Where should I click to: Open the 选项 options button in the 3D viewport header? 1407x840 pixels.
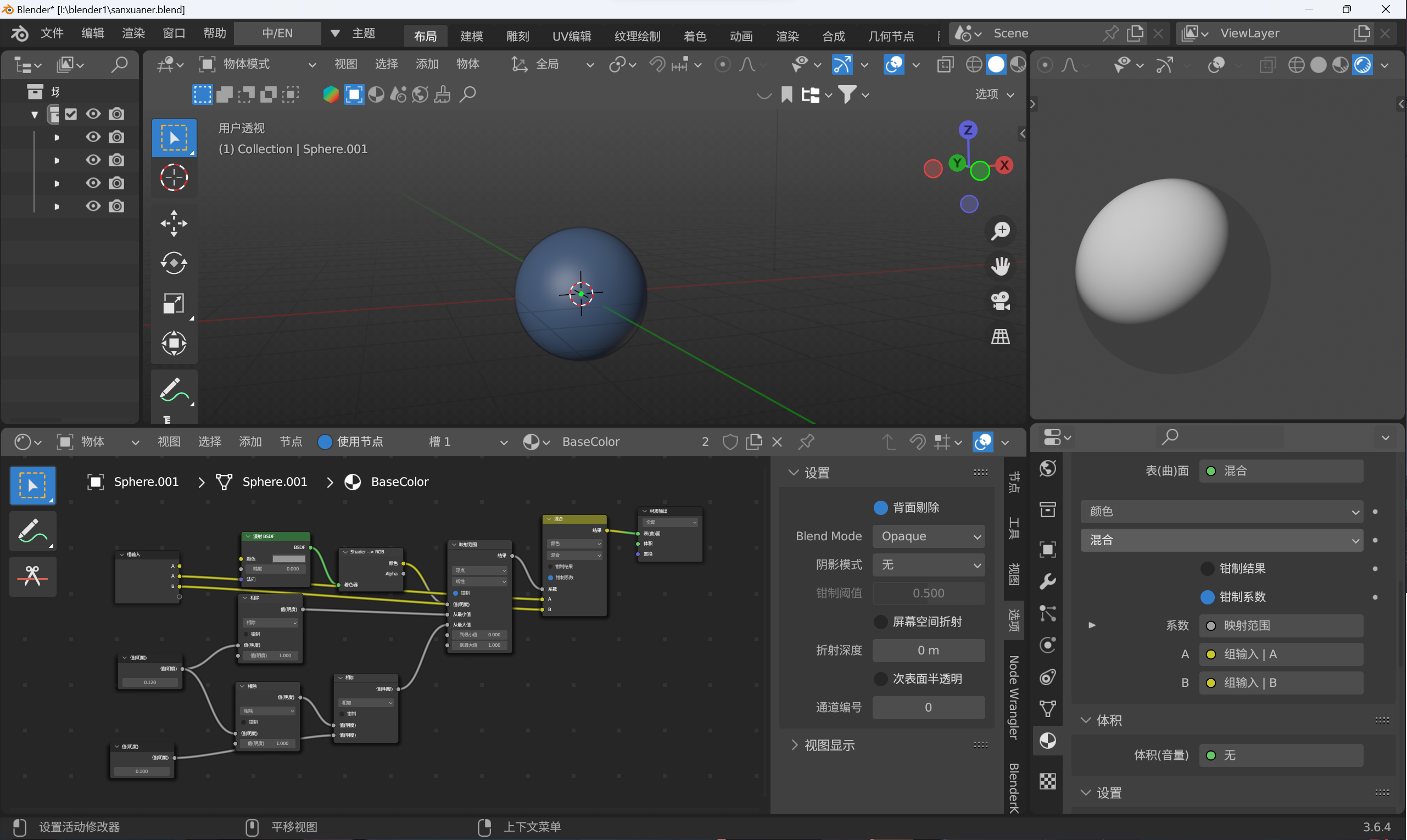coord(993,94)
